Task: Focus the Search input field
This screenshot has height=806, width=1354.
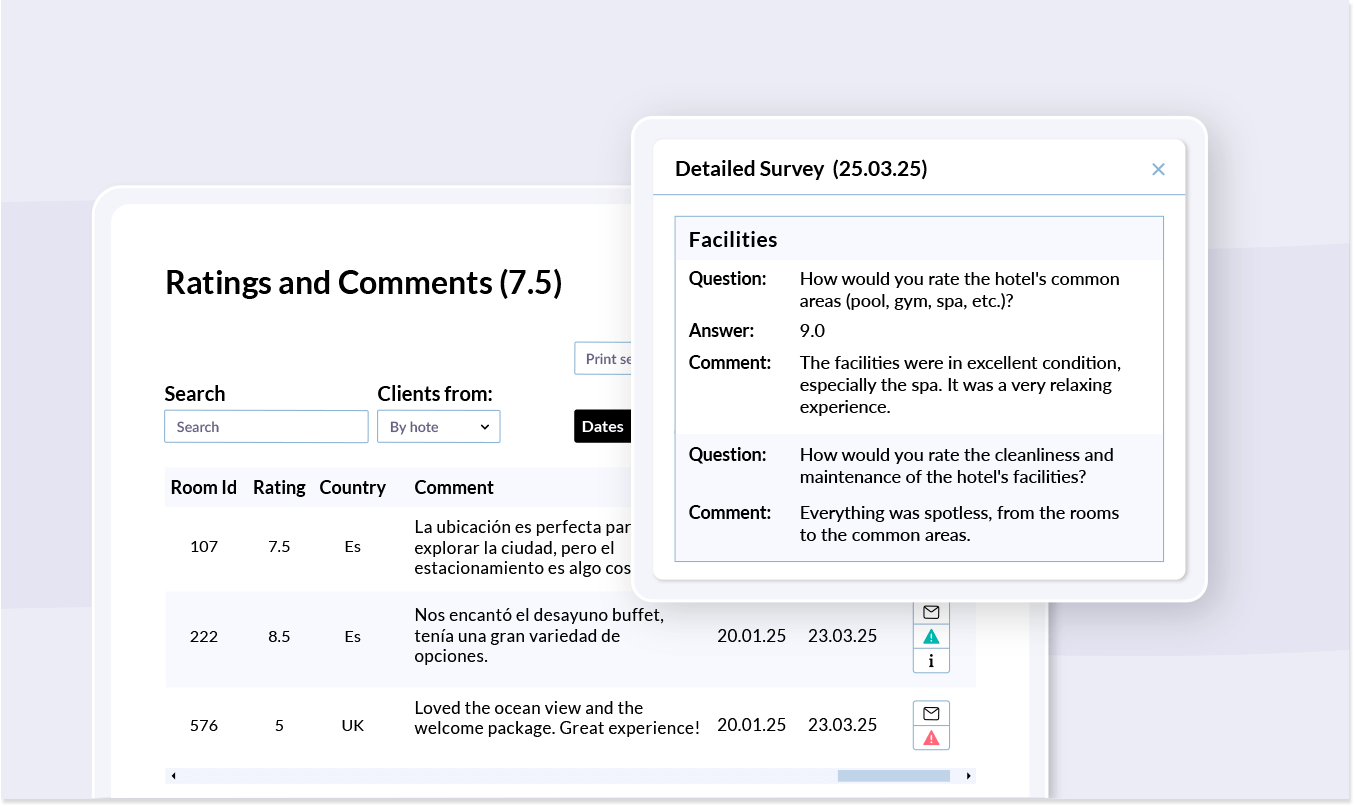Action: pos(266,427)
